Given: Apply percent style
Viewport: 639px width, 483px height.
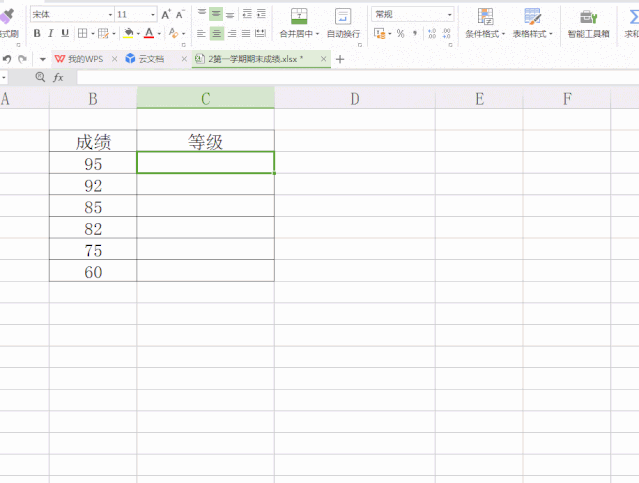Looking at the screenshot, I should tap(401, 33).
